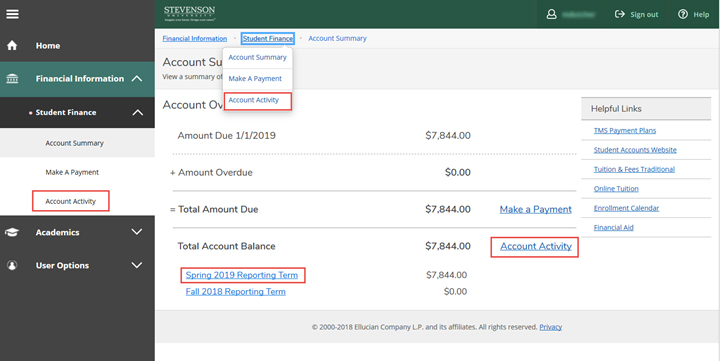The height and width of the screenshot is (361, 720).
Task: Click the User Options label in sidebar
Action: point(62,265)
